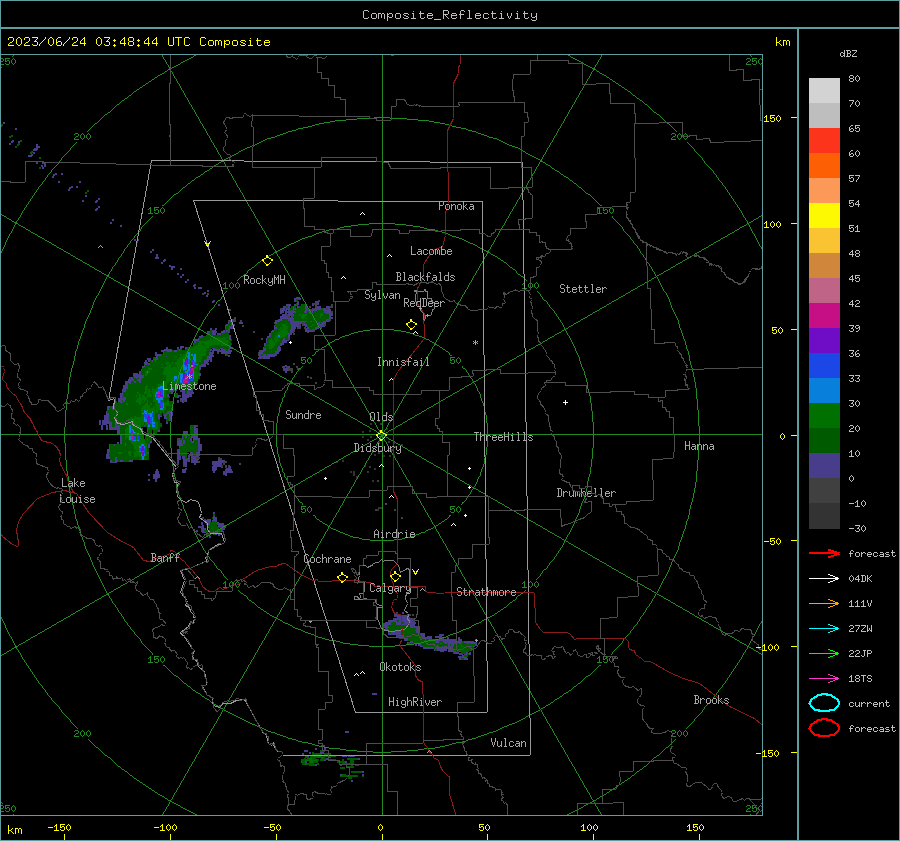Click the cyan current ellipse icon

click(824, 703)
